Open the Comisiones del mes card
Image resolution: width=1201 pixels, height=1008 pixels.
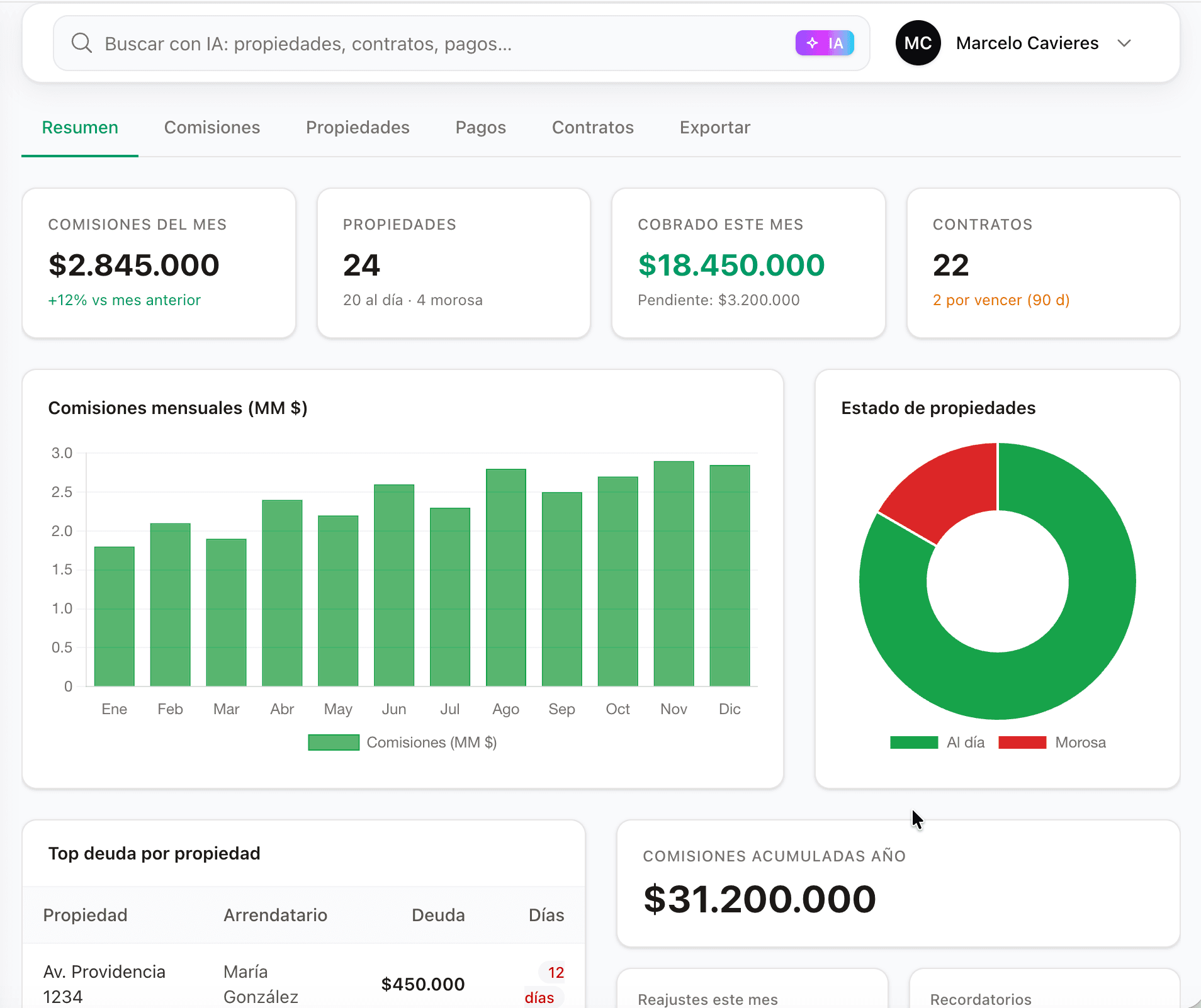[159, 263]
